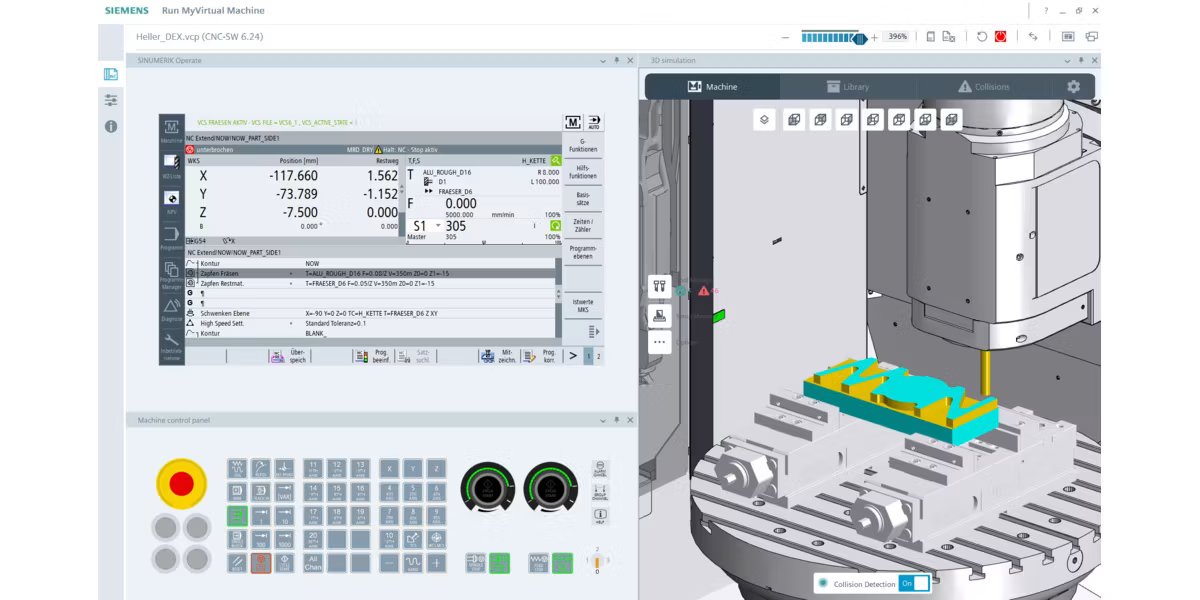Viewport: 1200px width, 600px height.
Task: Click the HELP info key on panel
Action: point(600,516)
